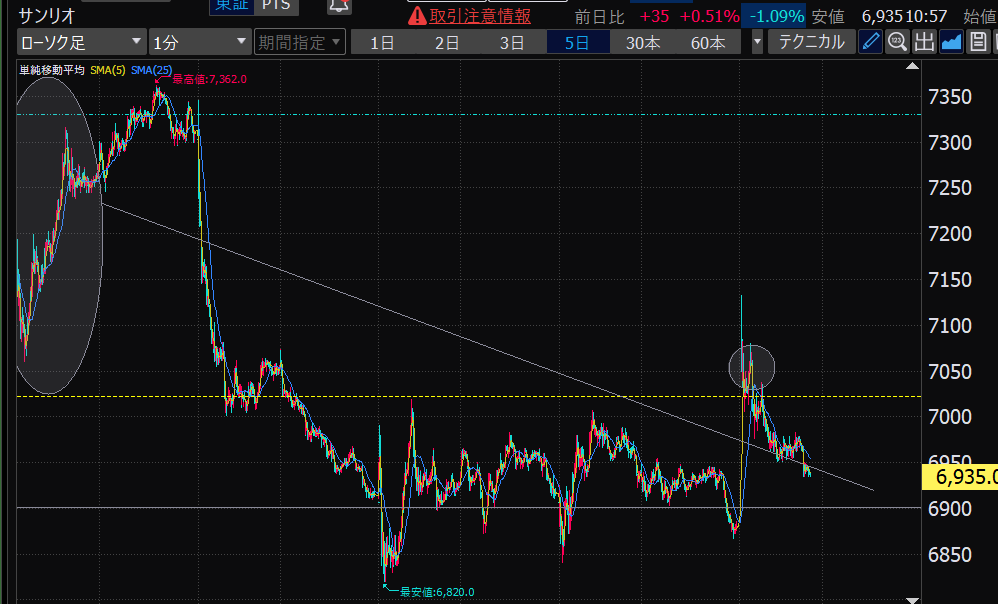Select the 30本 bar count tab
Screen dimensions: 998x604
click(x=643, y=42)
